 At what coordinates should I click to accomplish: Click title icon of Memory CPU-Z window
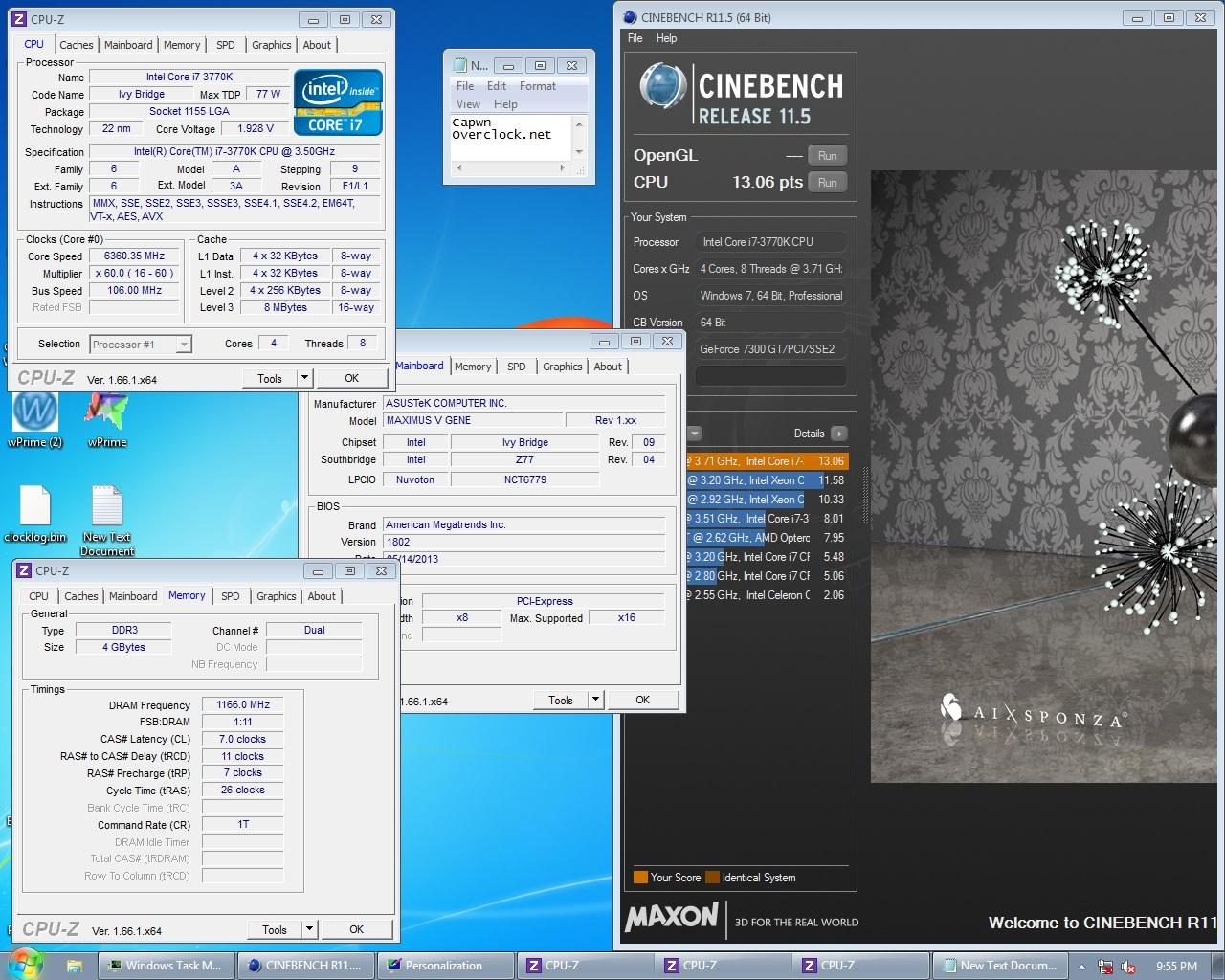click(x=25, y=571)
